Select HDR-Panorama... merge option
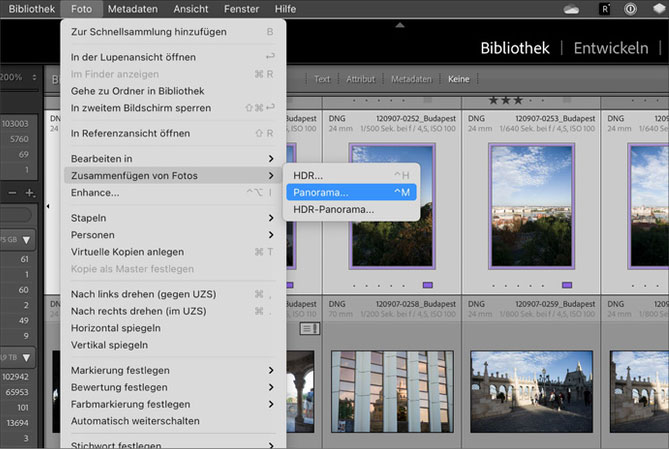Screen dimensions: 669x449 (x=351, y=210)
